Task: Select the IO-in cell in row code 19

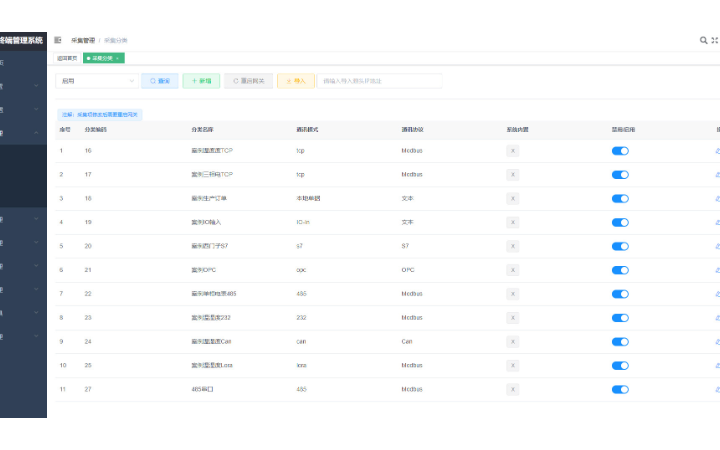Action: tap(303, 222)
